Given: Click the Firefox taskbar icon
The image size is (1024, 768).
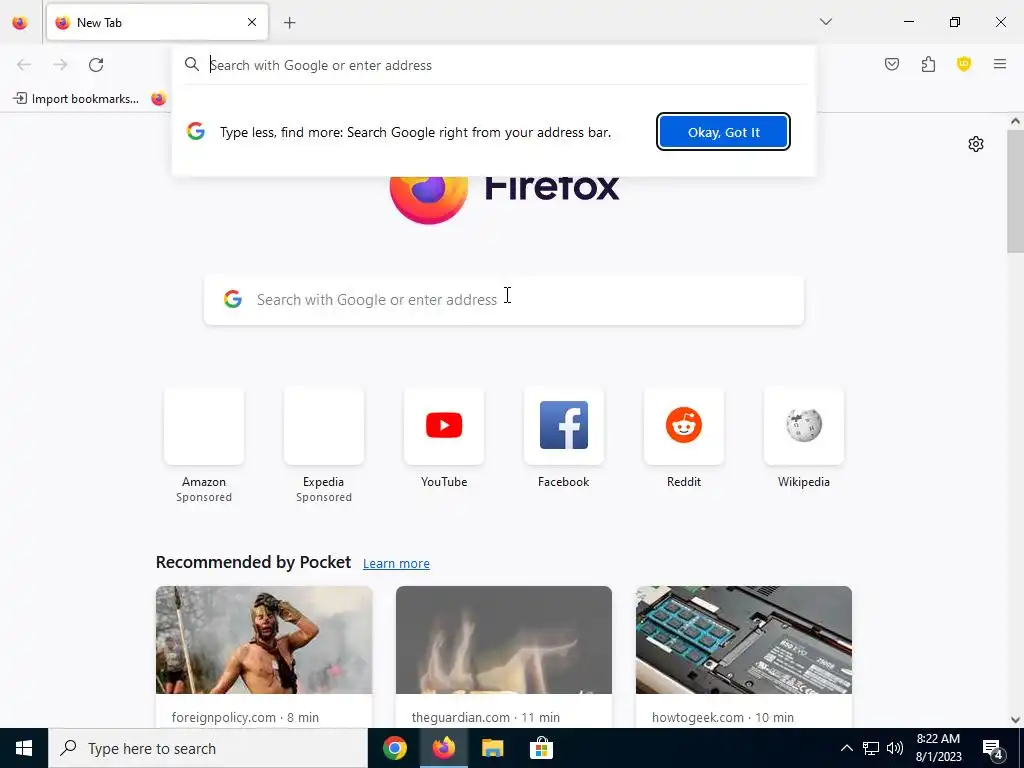Looking at the screenshot, I should coord(443,748).
